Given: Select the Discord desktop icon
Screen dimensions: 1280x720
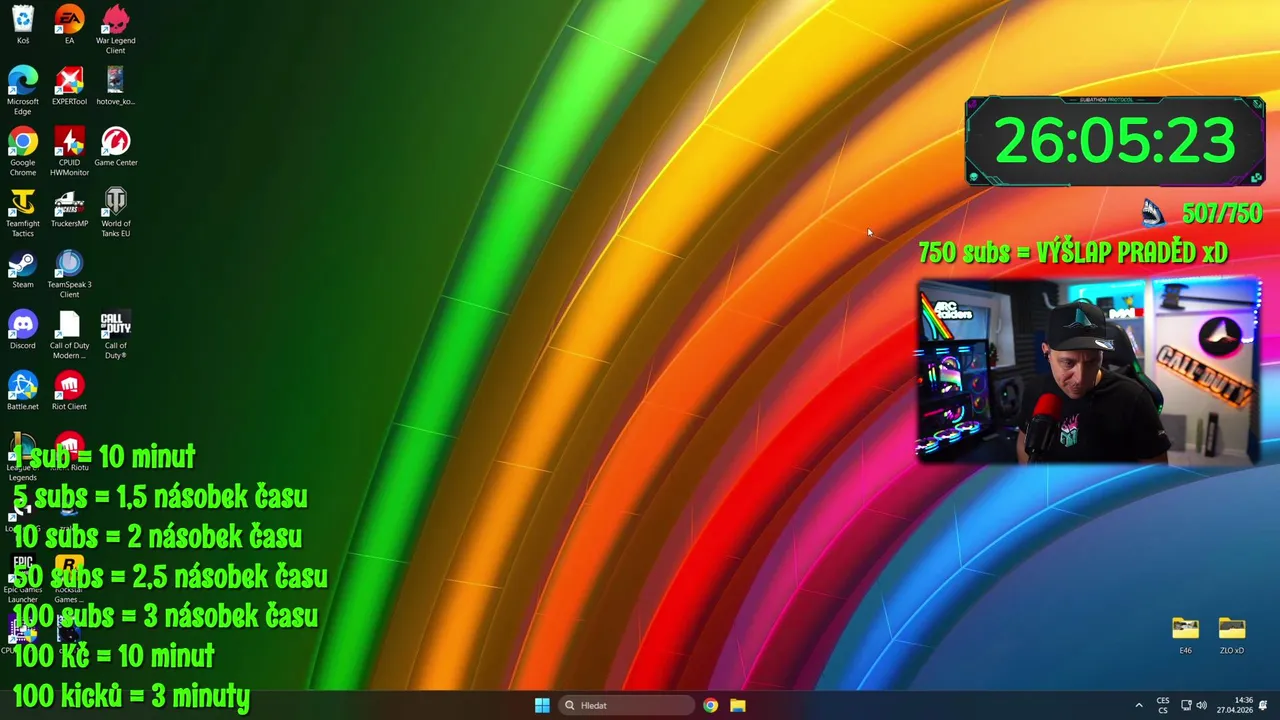Looking at the screenshot, I should click(x=23, y=330).
